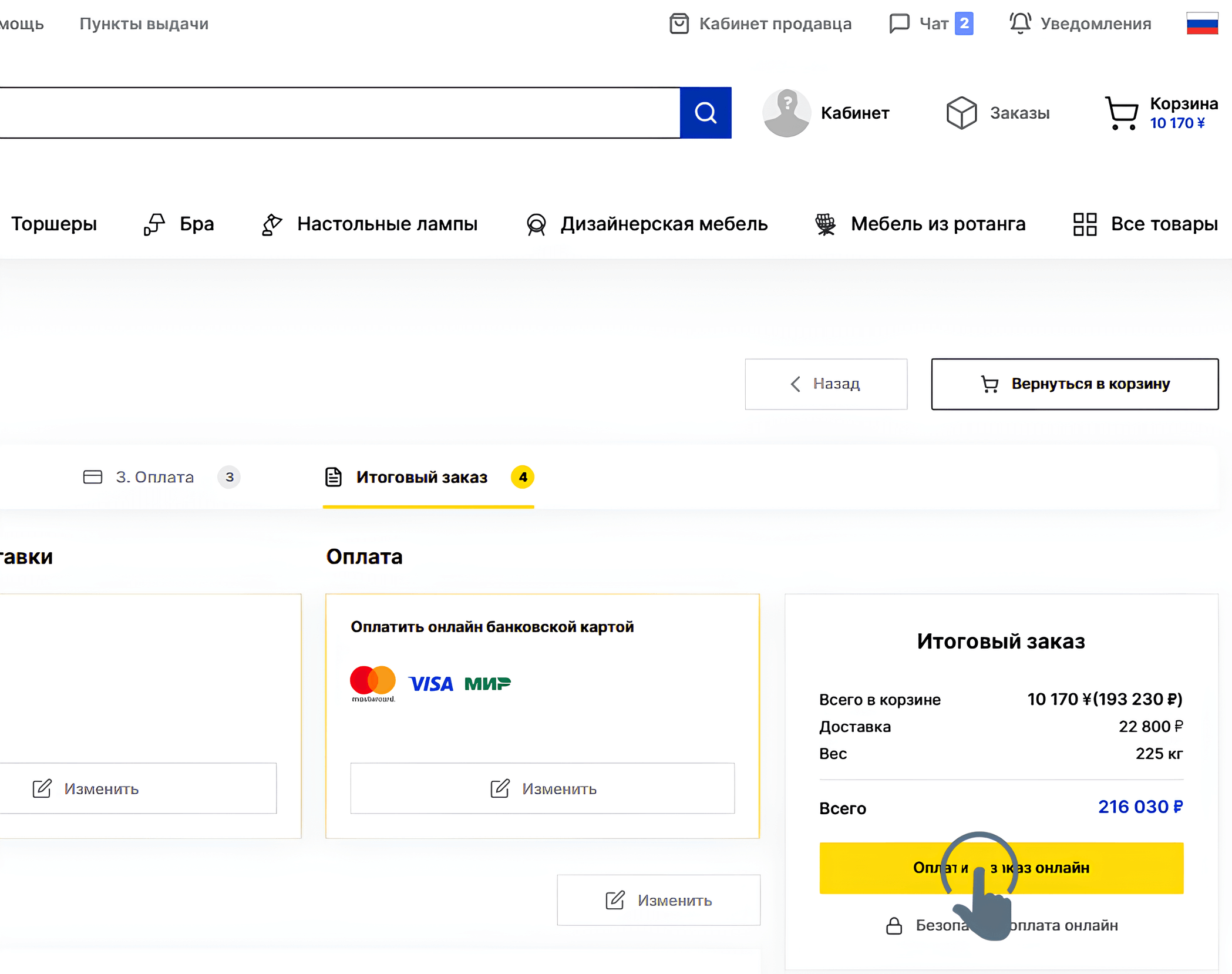The image size is (1232, 974).
Task: Click Изменить in the payment card
Action: [542, 788]
